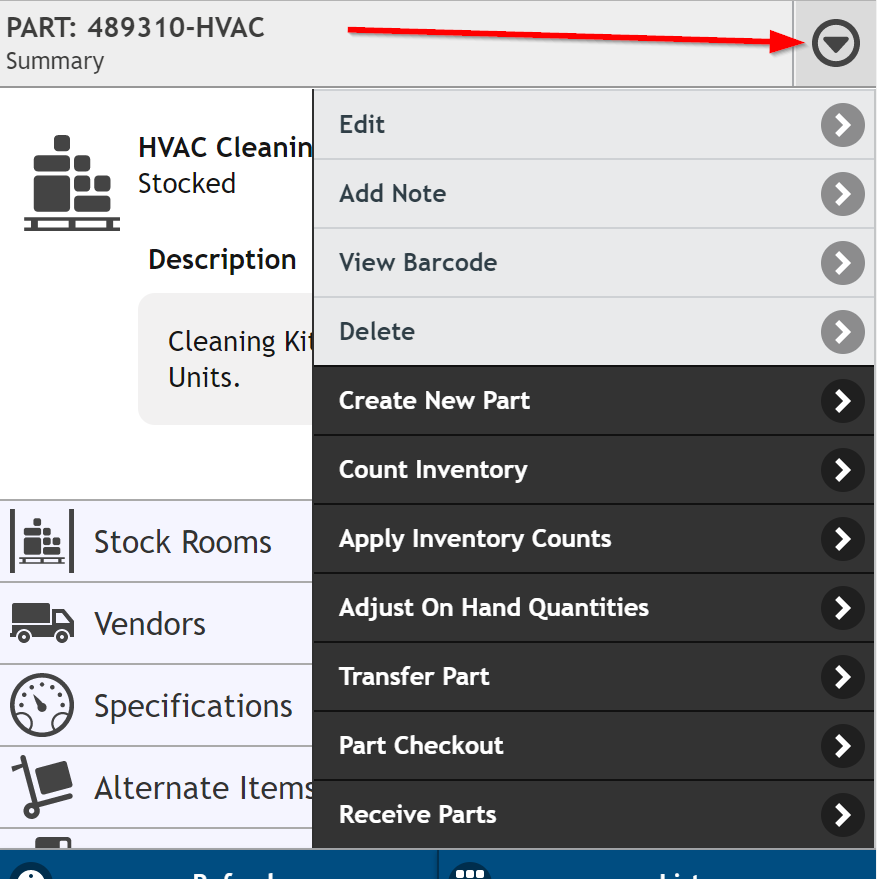Choose Add Note from the menu
The height and width of the screenshot is (879, 877).
point(594,194)
